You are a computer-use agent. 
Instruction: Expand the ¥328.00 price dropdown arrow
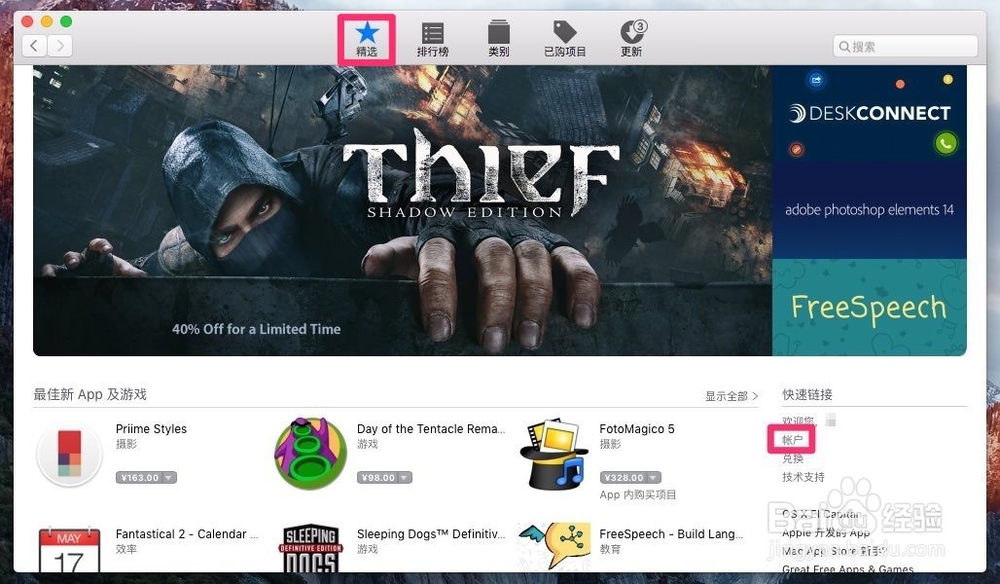[654, 478]
